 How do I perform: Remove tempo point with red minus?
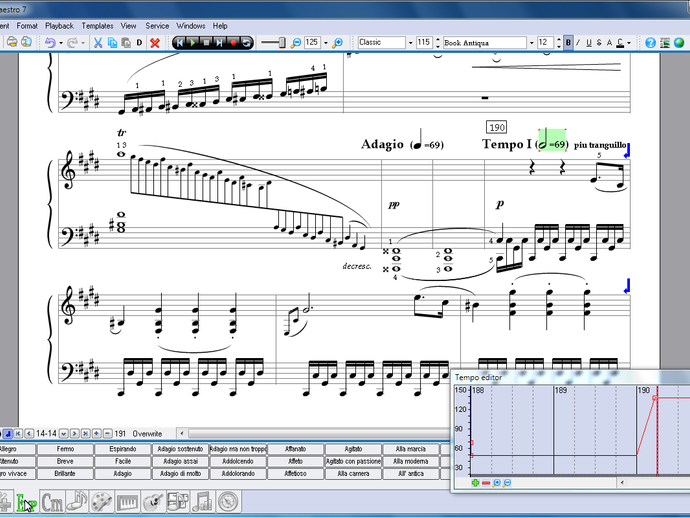coord(486,483)
